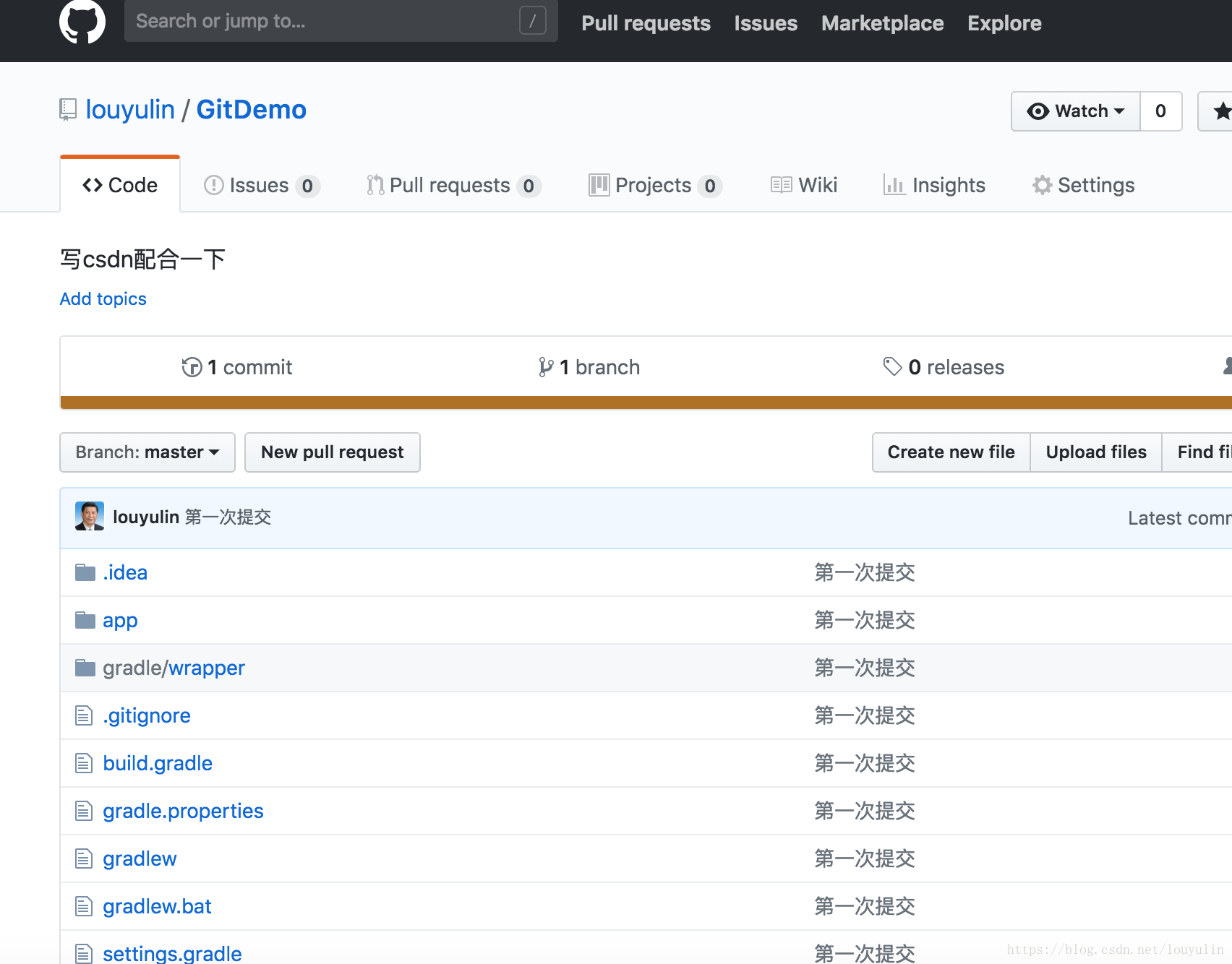
Task: Click the Upload files button
Action: [1096, 452]
